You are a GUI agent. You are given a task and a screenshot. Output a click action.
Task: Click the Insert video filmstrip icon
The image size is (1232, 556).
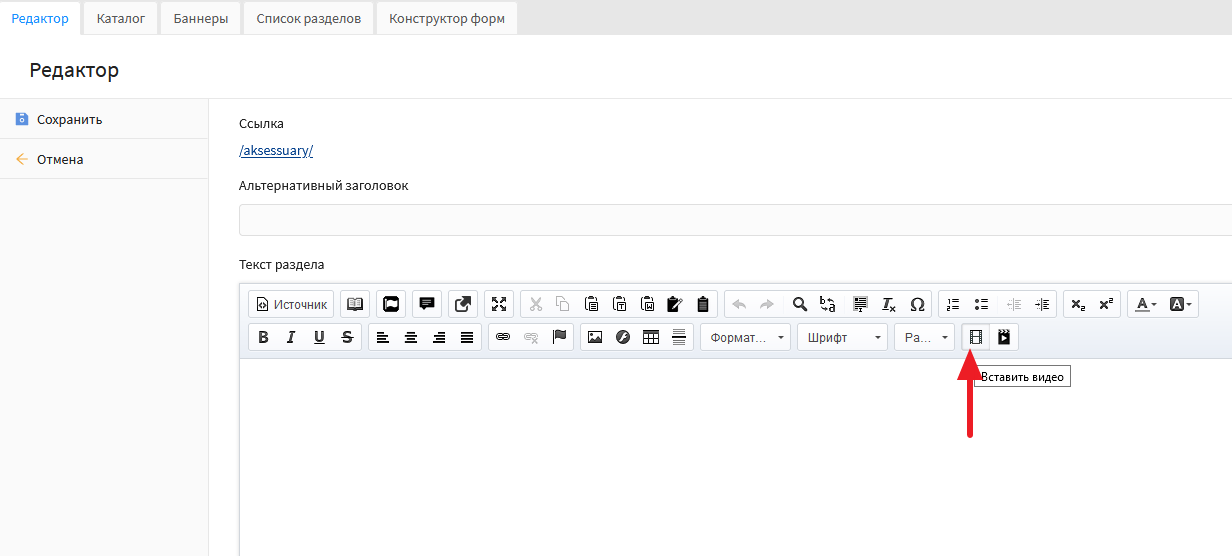[975, 338]
